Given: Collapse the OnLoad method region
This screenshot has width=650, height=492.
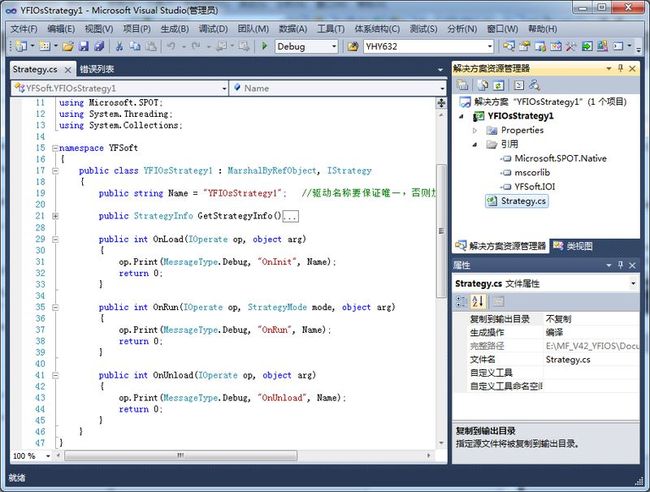Looking at the screenshot, I should click(55, 239).
